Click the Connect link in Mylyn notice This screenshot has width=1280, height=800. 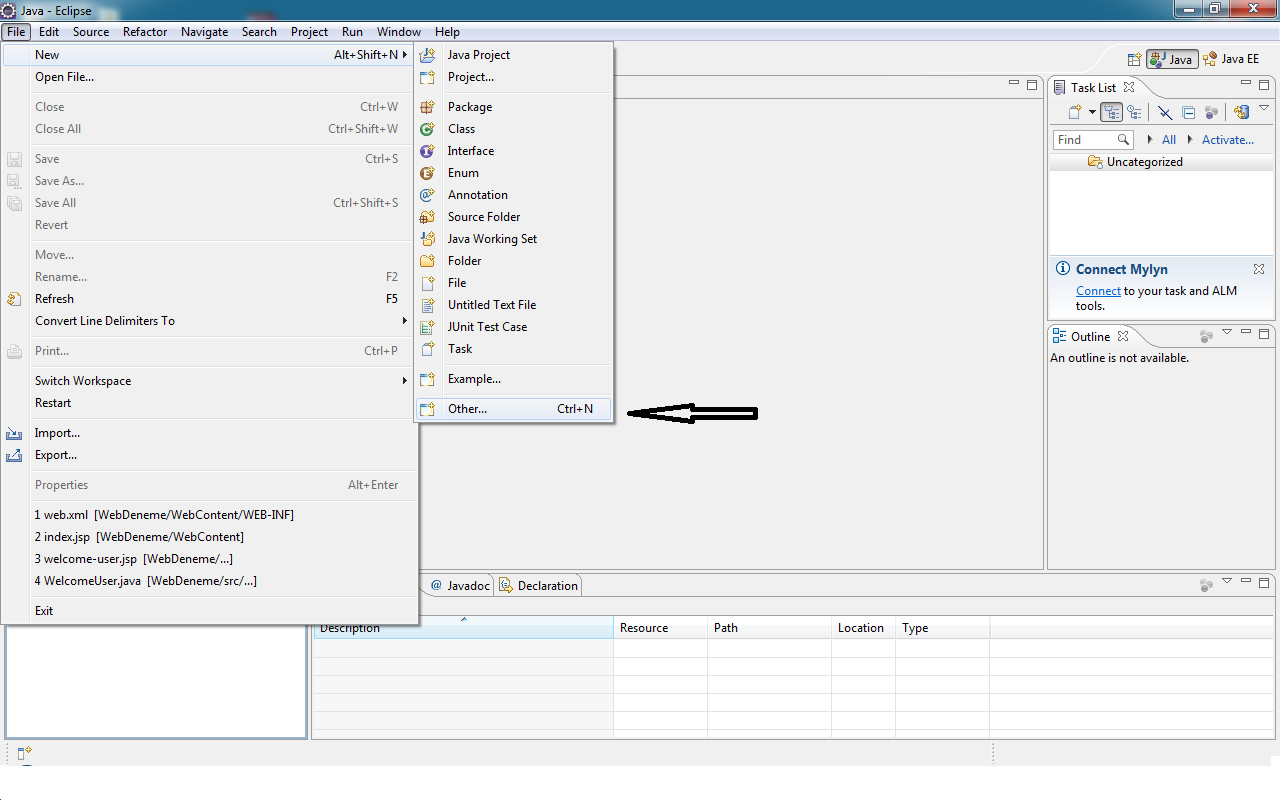coord(1098,291)
